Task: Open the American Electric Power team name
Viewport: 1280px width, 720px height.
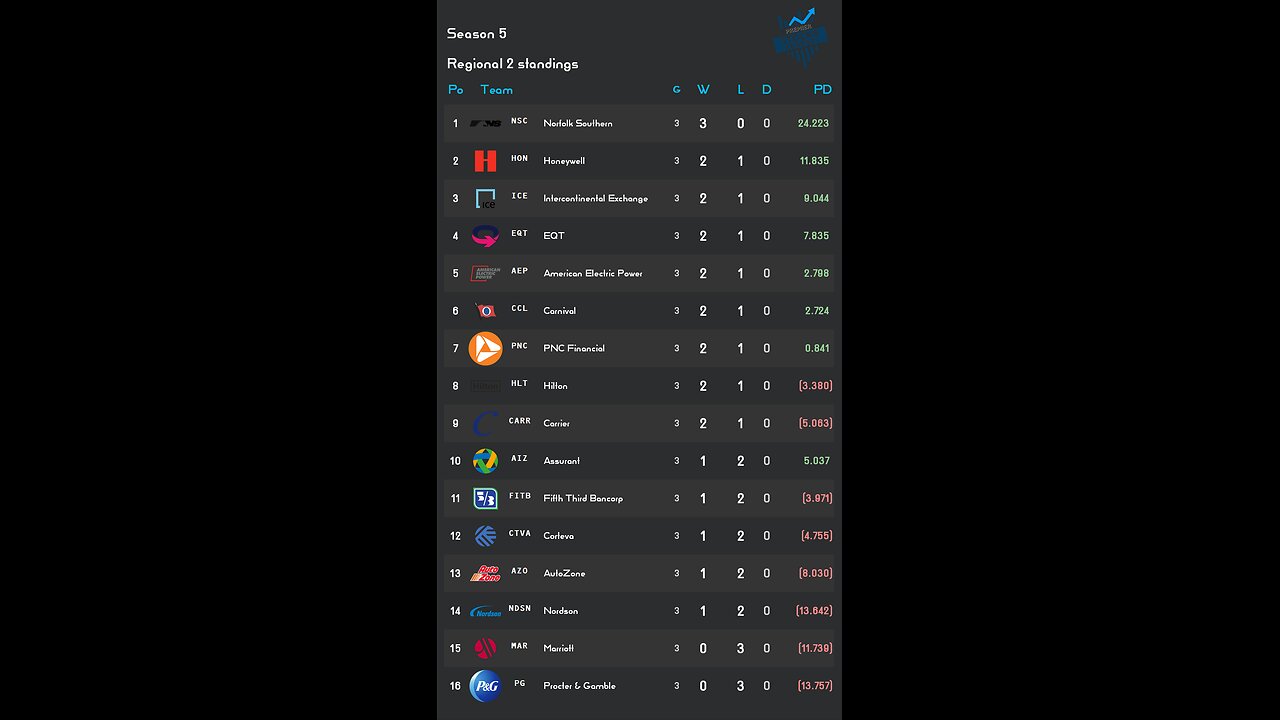Action: (x=593, y=273)
